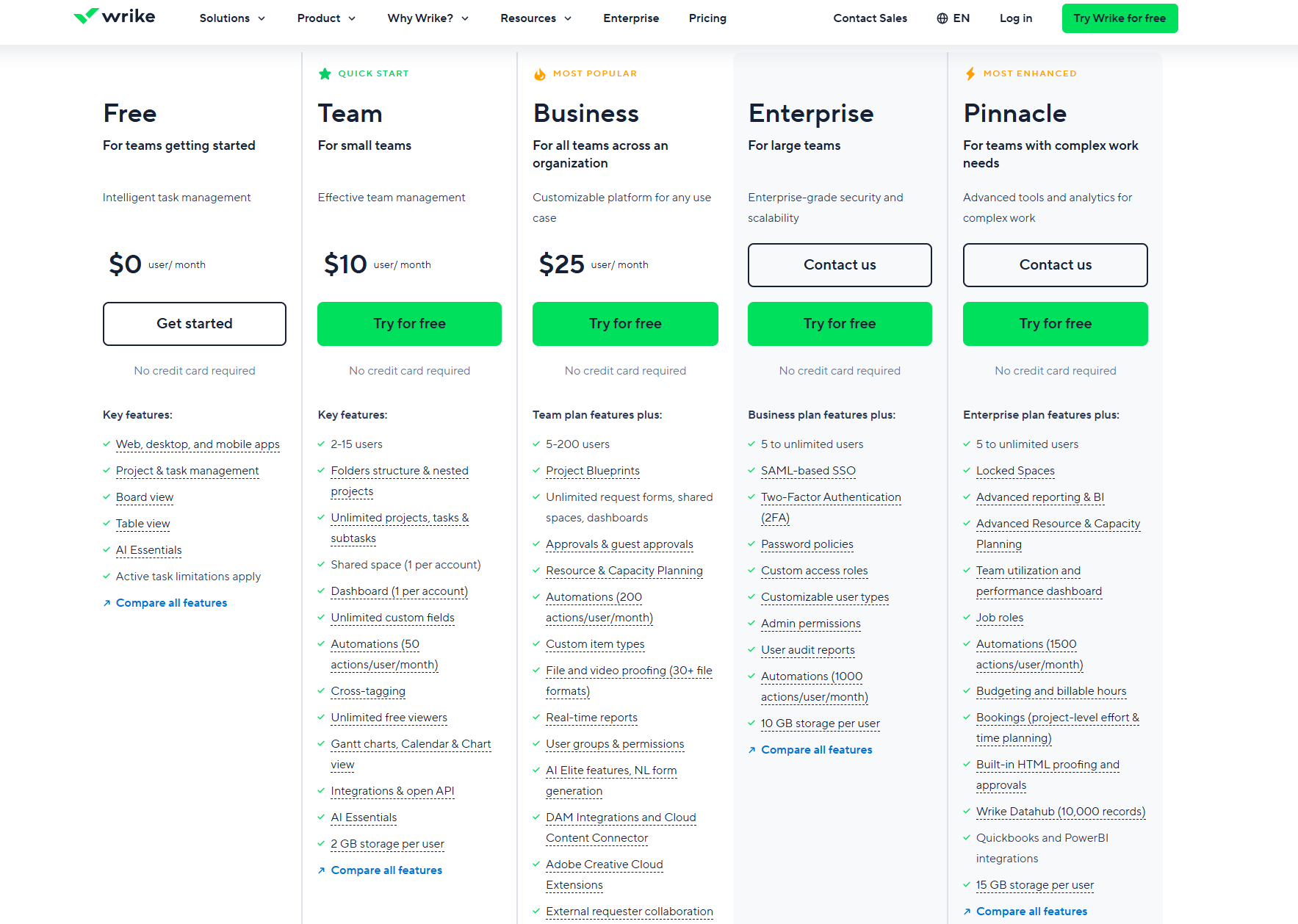
Task: Click arrow icon beside Enterprise Compare all features
Action: point(752,750)
